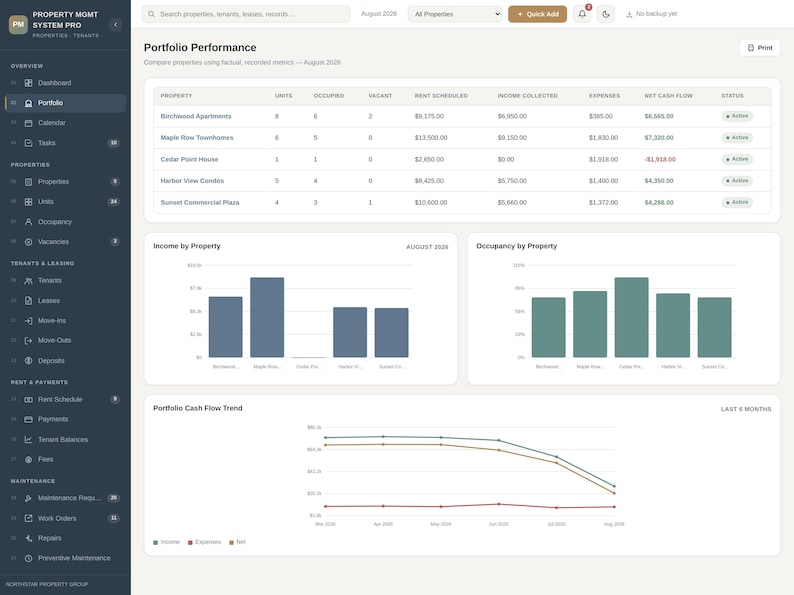Viewport: 794px width, 595px height.
Task: Focus the search properties input field
Action: coord(246,14)
